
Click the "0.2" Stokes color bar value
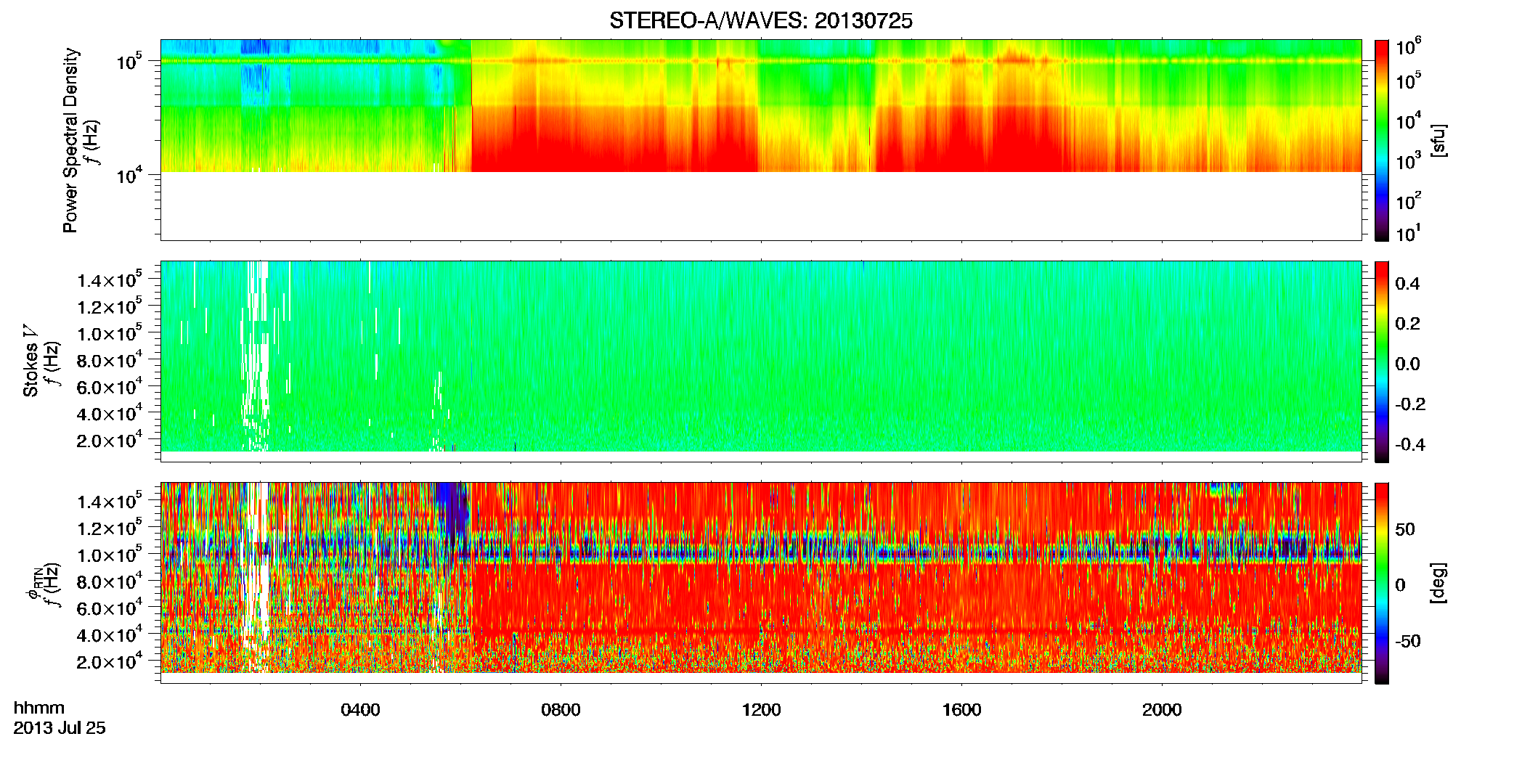click(x=1407, y=324)
